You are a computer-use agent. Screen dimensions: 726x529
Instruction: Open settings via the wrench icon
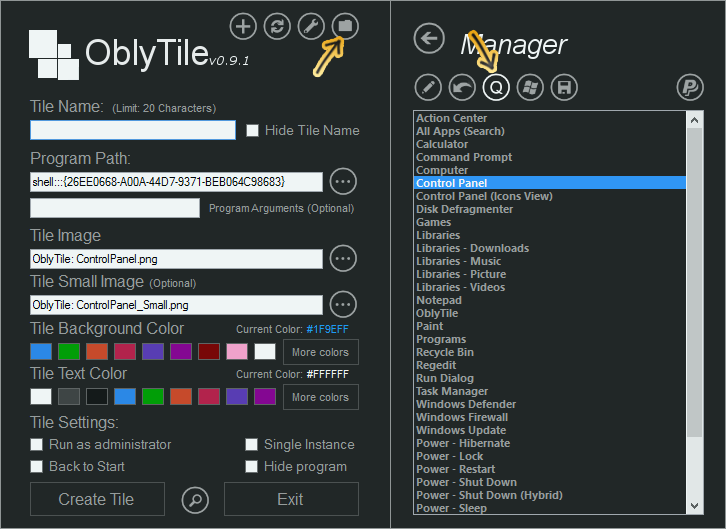click(311, 26)
